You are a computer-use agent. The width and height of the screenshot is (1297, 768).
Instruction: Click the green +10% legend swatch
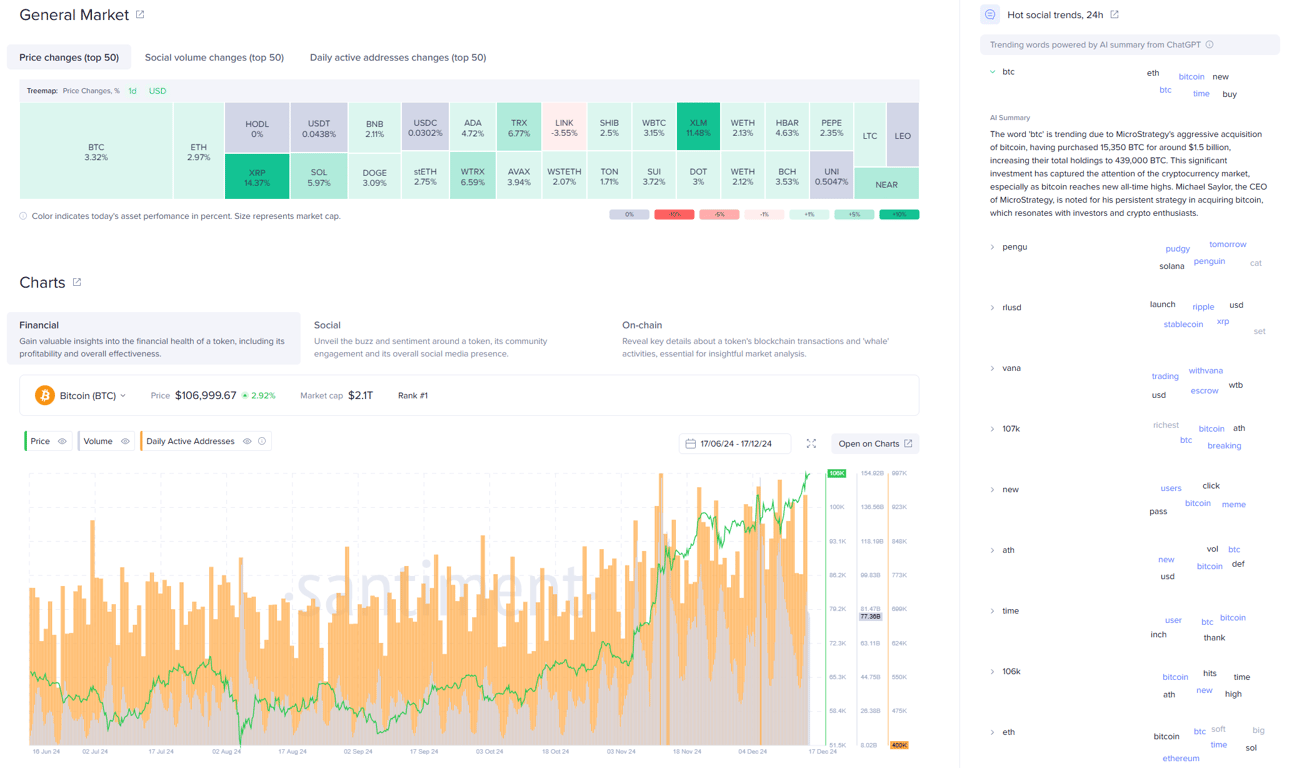pyautogui.click(x=898, y=214)
